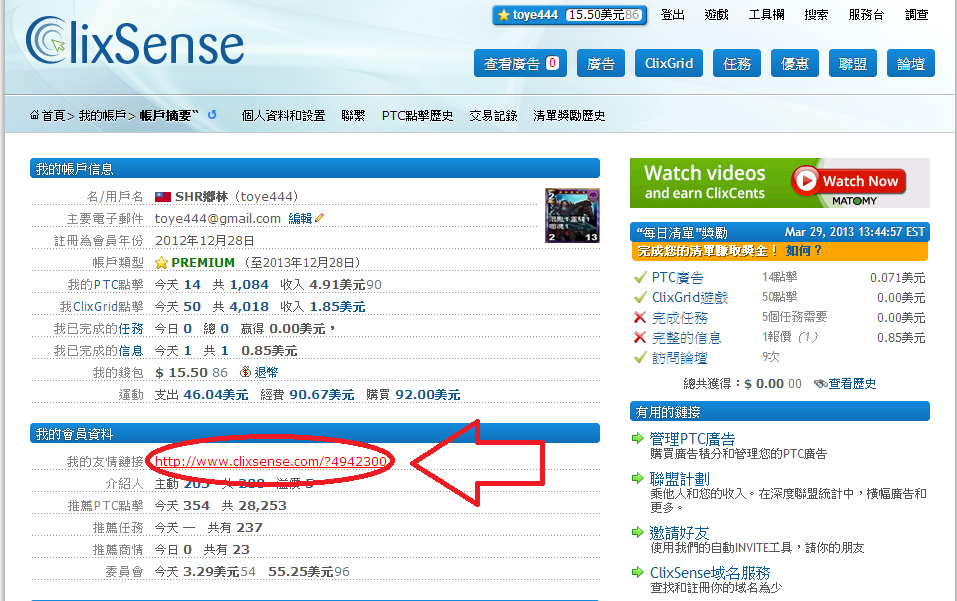The height and width of the screenshot is (601, 957).
Task: Open the 遊戲 menu
Action: point(717,15)
